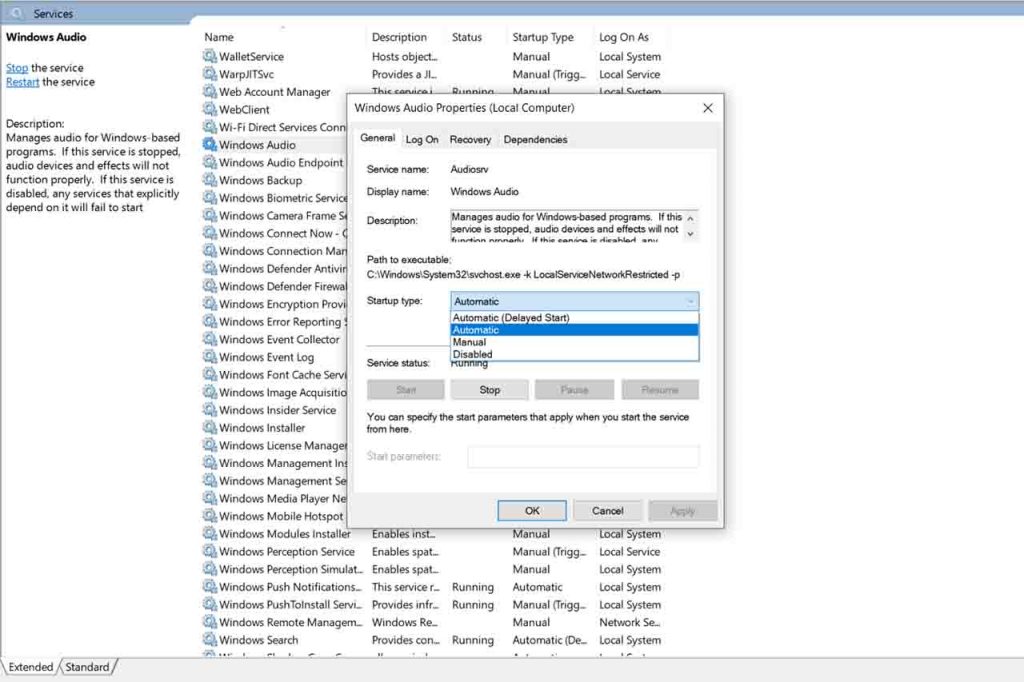Click the Windows Encryption Provider gear icon
The width and height of the screenshot is (1024, 682).
210,304
